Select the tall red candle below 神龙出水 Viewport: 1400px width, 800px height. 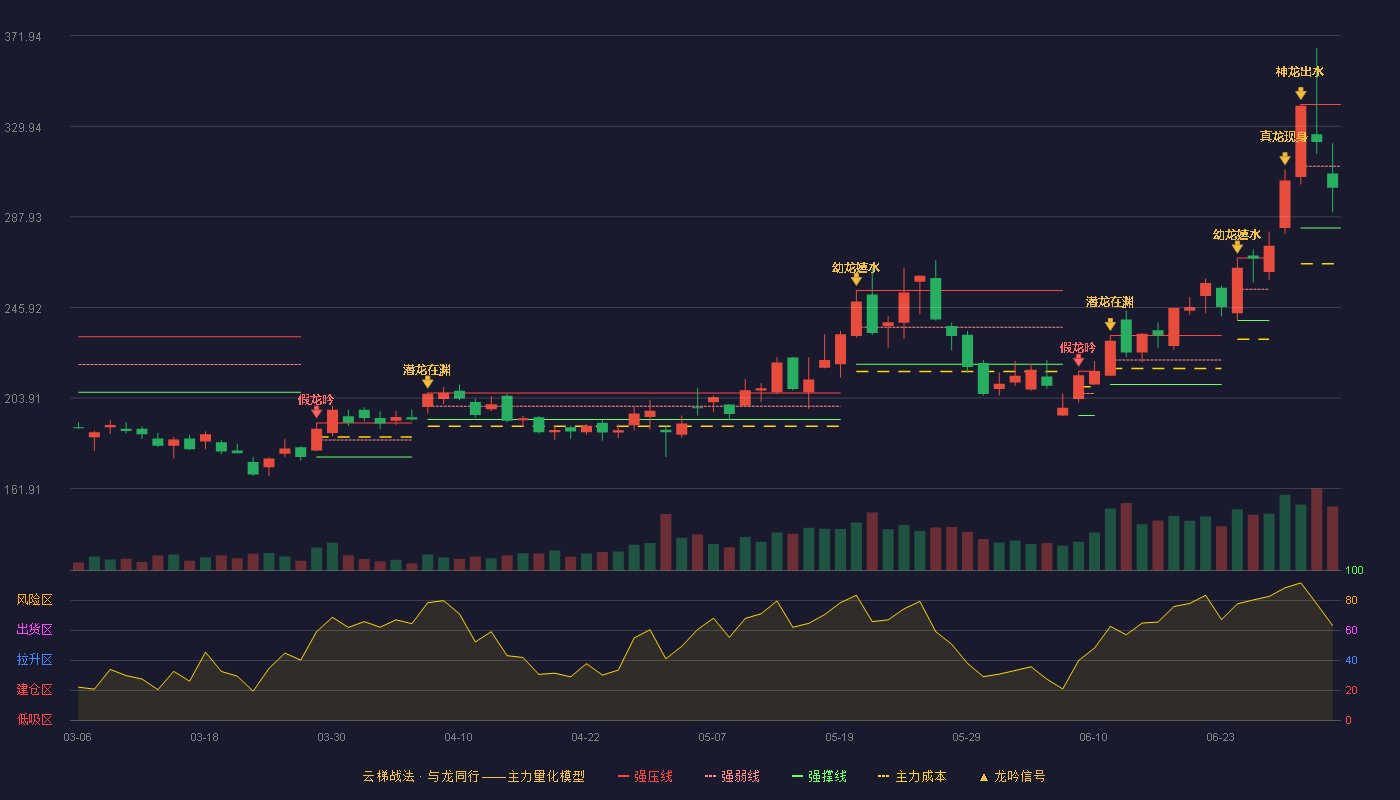[x=1300, y=141]
